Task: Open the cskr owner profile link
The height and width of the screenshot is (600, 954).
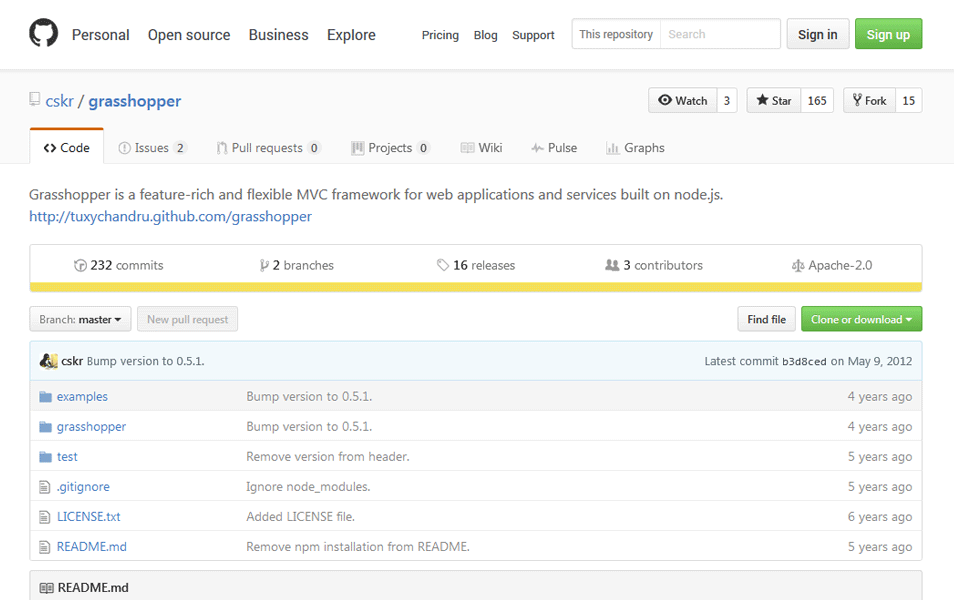Action: click(59, 101)
